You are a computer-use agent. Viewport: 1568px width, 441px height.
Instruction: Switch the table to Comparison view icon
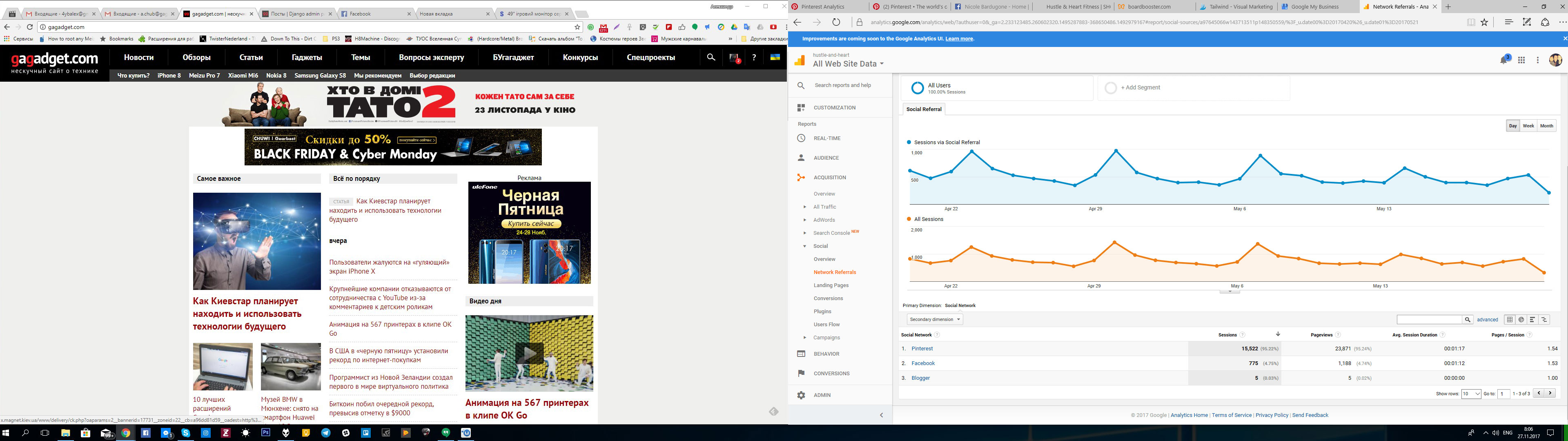[x=1544, y=319]
